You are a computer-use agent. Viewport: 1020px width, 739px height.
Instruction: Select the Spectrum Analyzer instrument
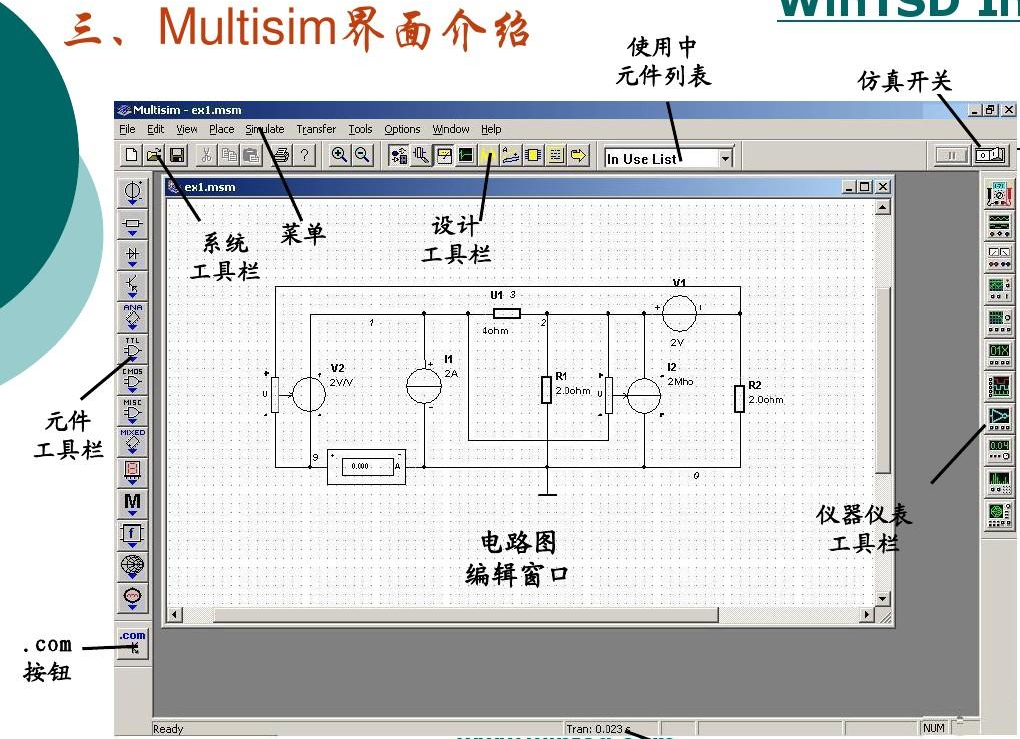coord(999,482)
